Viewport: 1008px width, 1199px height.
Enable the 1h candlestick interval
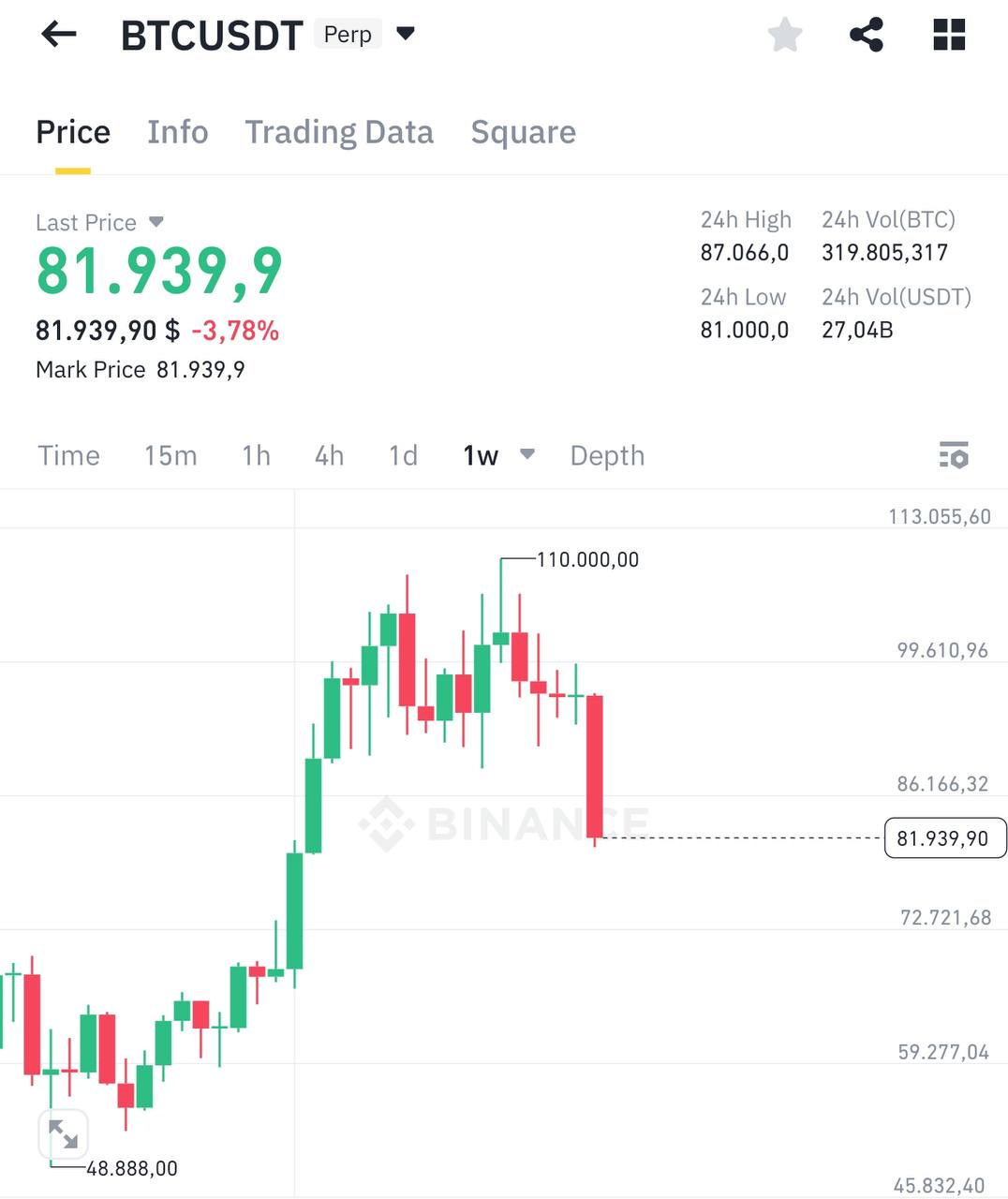pos(255,456)
